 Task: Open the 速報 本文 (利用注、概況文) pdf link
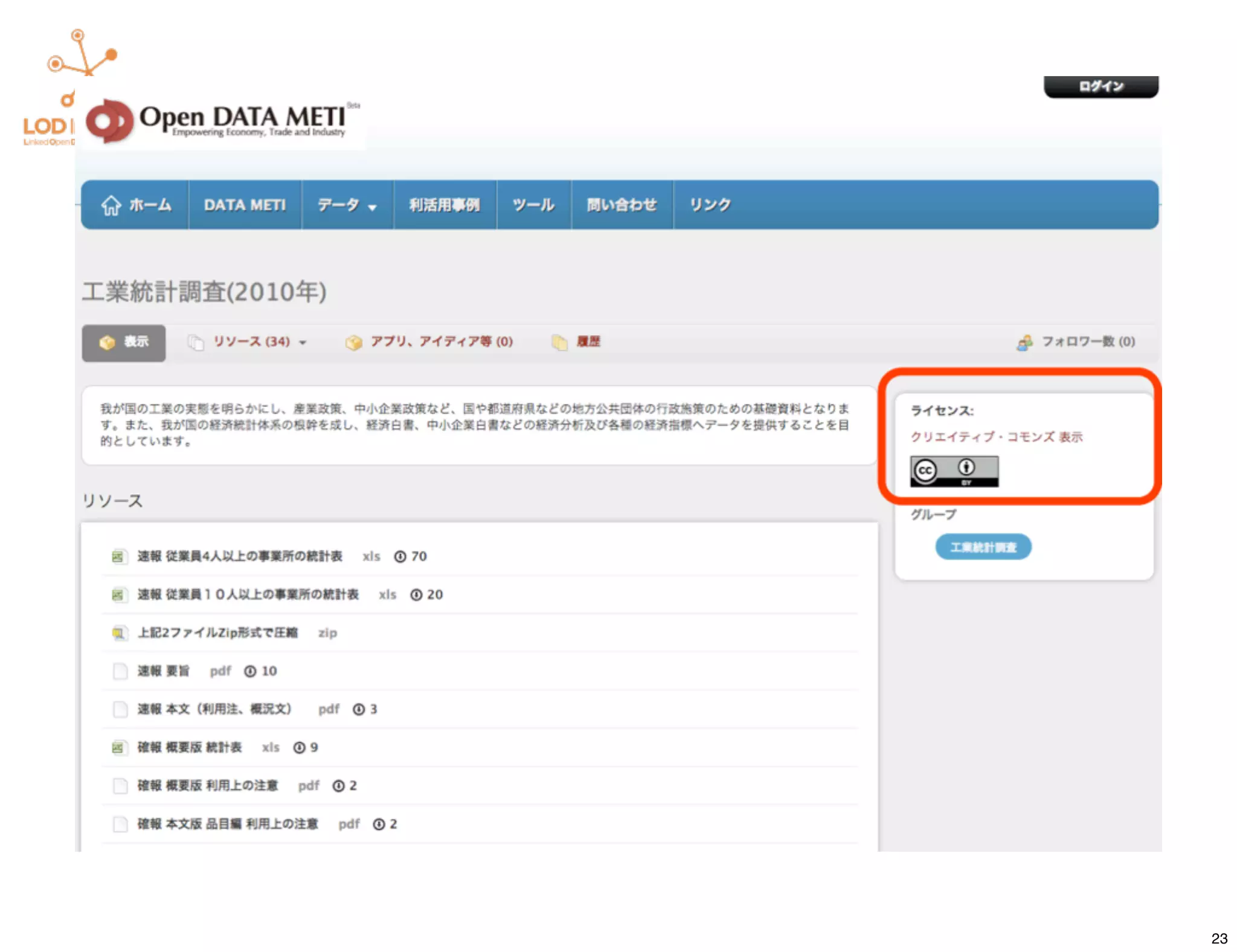(x=214, y=709)
